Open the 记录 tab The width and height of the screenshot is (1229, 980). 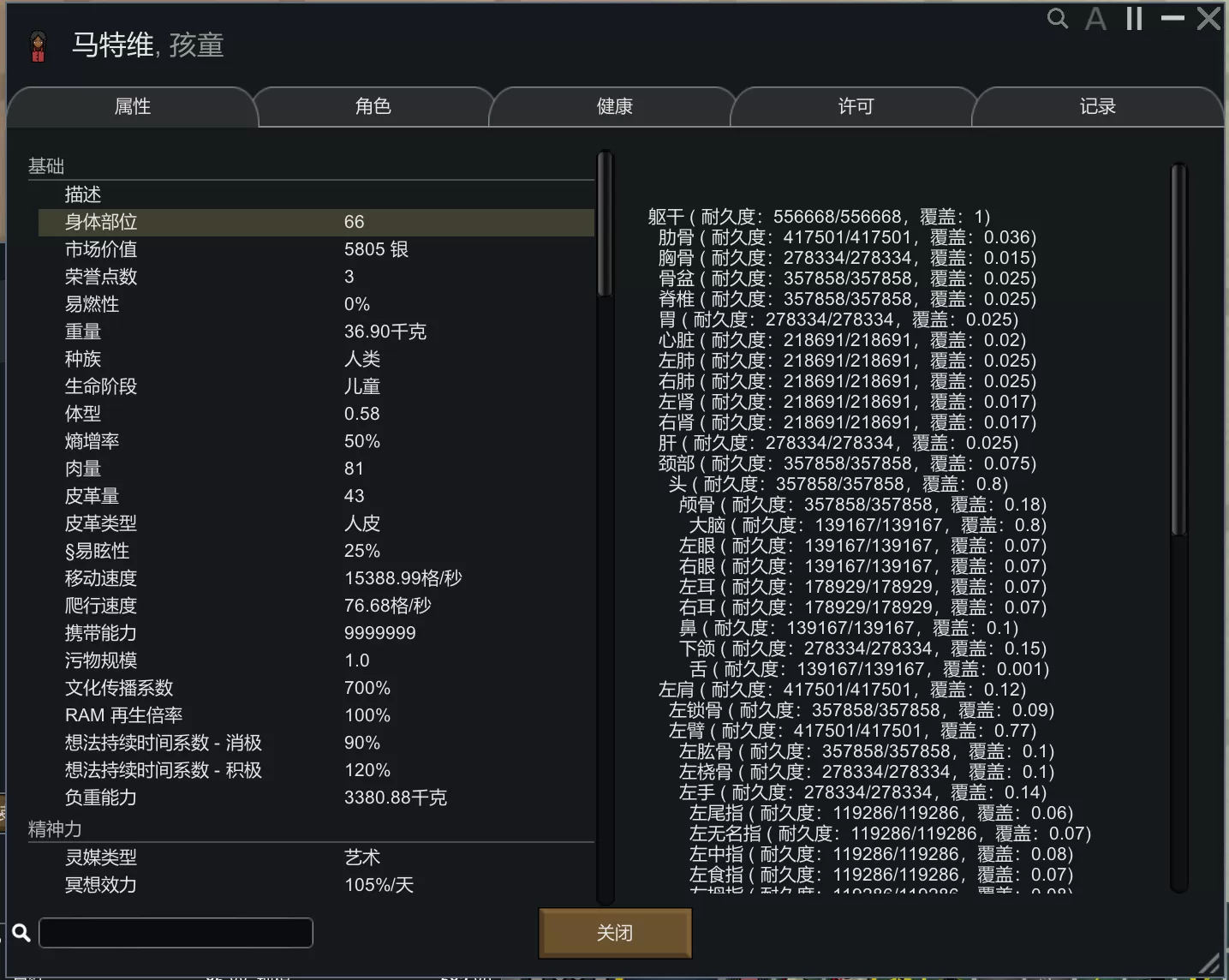click(x=1097, y=107)
